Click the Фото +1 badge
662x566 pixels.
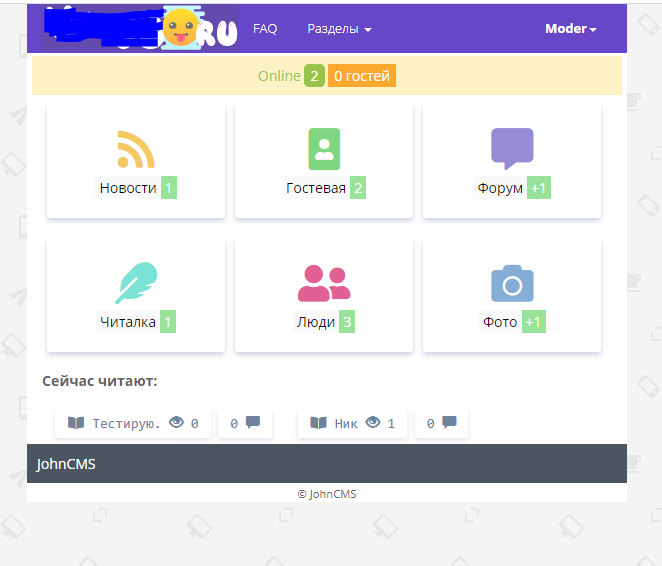533,322
